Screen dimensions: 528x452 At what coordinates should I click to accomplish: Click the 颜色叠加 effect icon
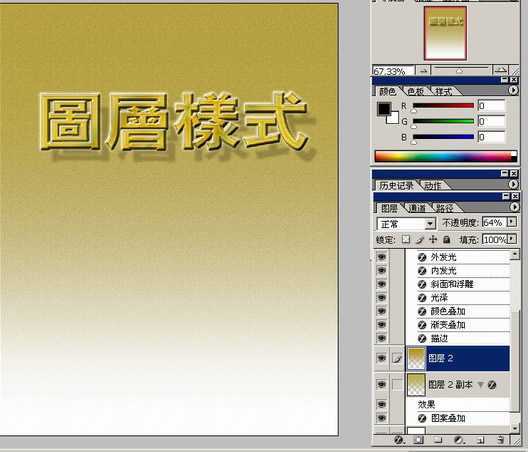coord(422,312)
